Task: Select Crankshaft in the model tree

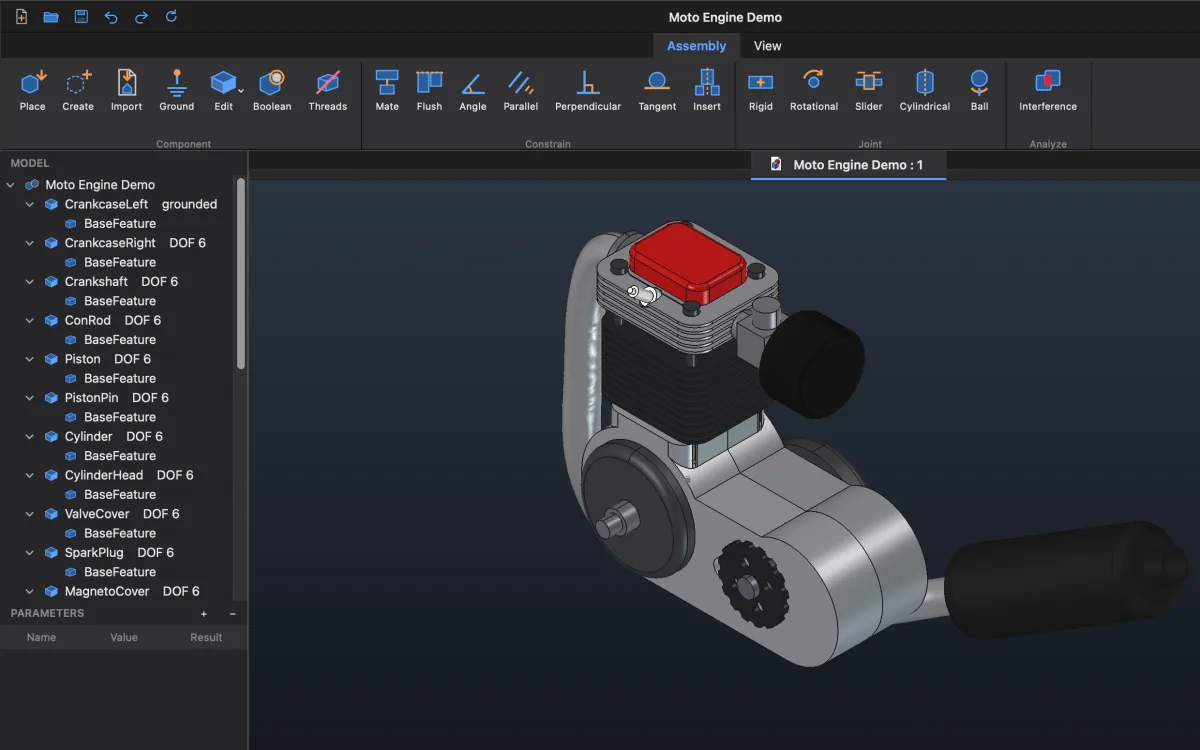Action: point(96,282)
